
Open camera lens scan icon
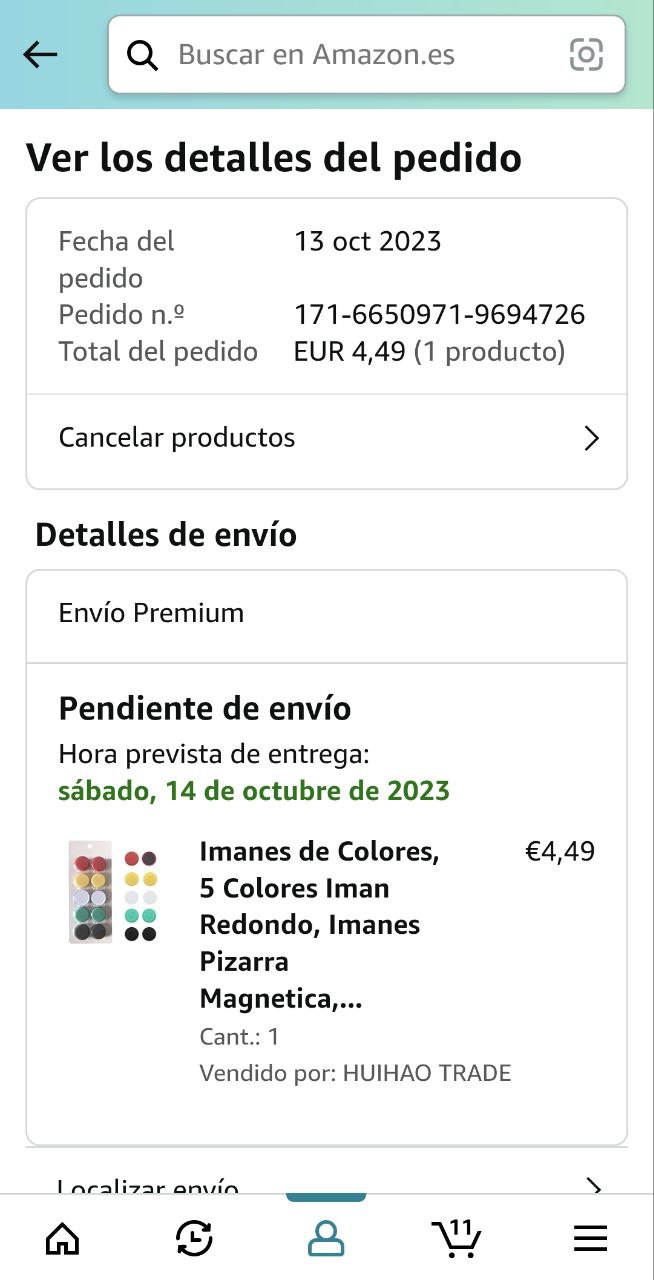[x=586, y=54]
